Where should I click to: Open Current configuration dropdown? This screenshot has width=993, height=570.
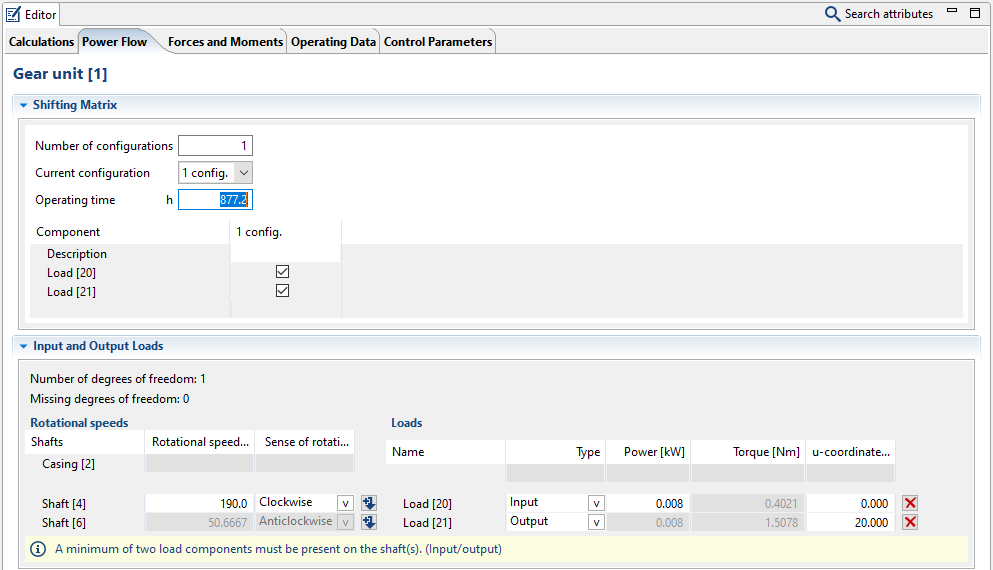tap(244, 173)
